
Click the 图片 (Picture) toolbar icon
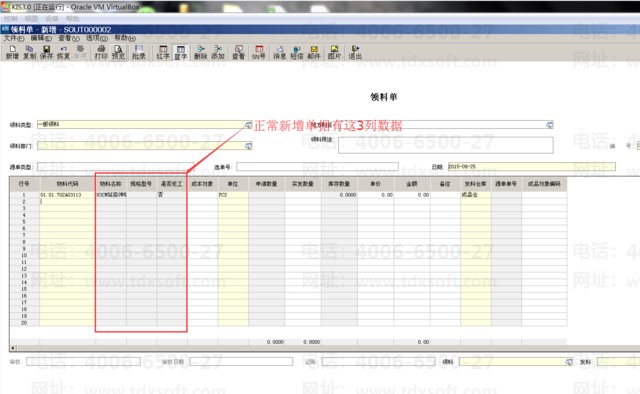pos(334,52)
